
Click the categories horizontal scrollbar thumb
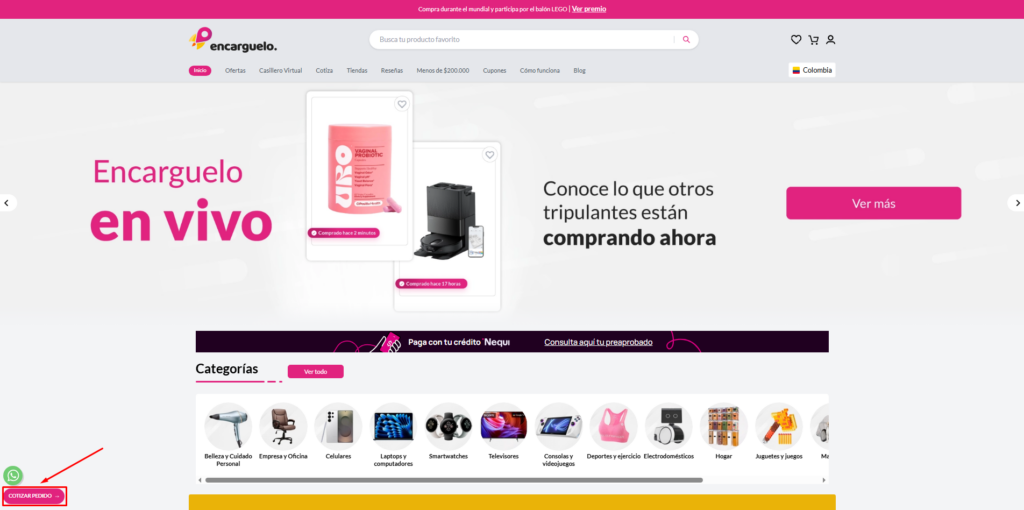(454, 480)
